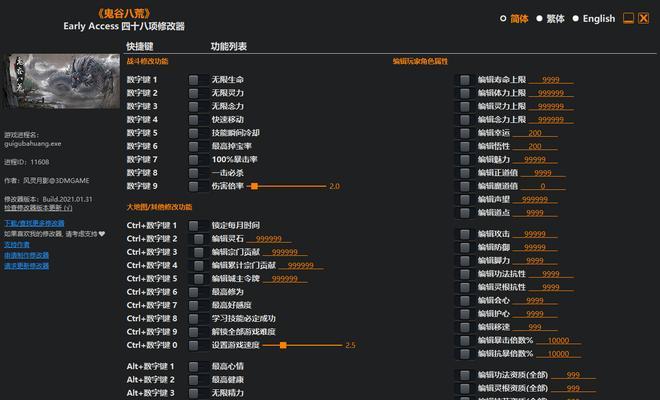660x400 pixels.
Task: Click the 支持作者 link
Action: [17, 245]
